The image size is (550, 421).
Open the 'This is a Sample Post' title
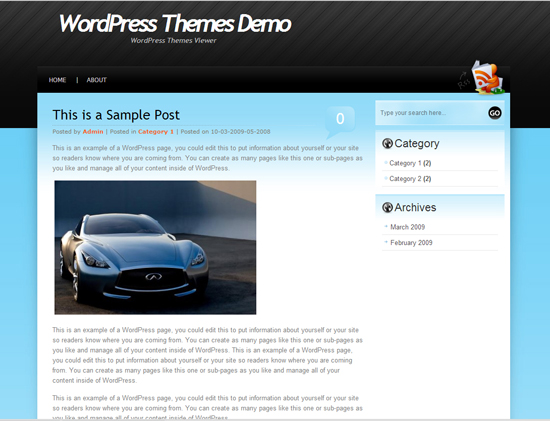[x=116, y=115]
